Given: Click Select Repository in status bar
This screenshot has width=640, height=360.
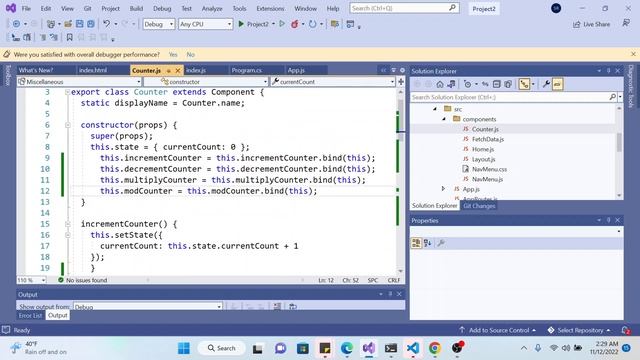Looking at the screenshot, I should click(x=579, y=330).
